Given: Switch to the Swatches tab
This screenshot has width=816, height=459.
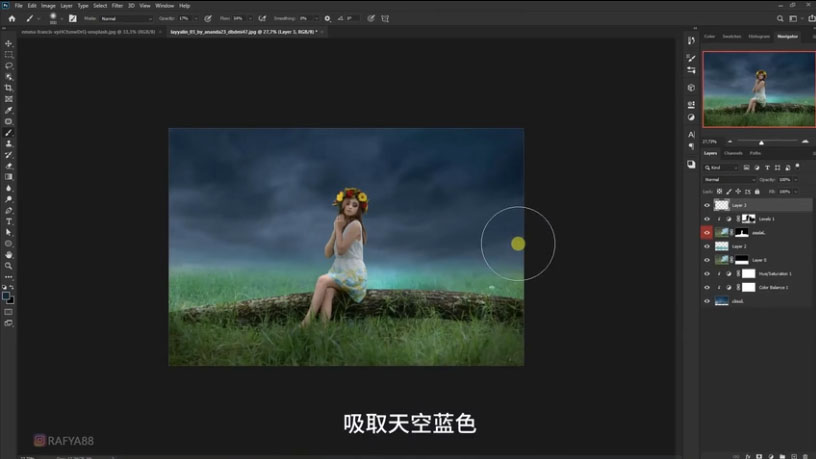Looking at the screenshot, I should coord(732,36).
